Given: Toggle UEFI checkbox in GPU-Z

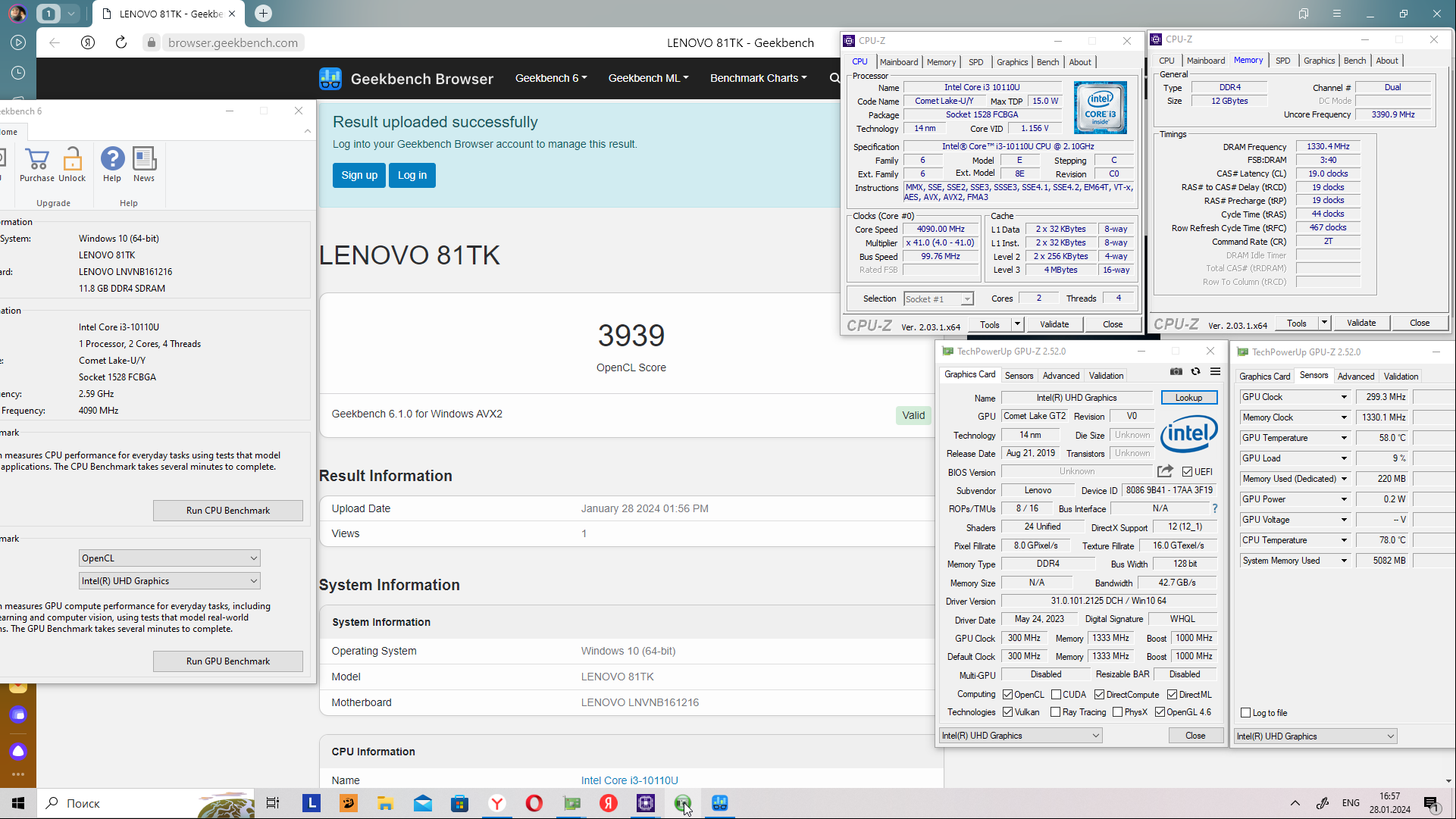Looking at the screenshot, I should click(x=1187, y=471).
